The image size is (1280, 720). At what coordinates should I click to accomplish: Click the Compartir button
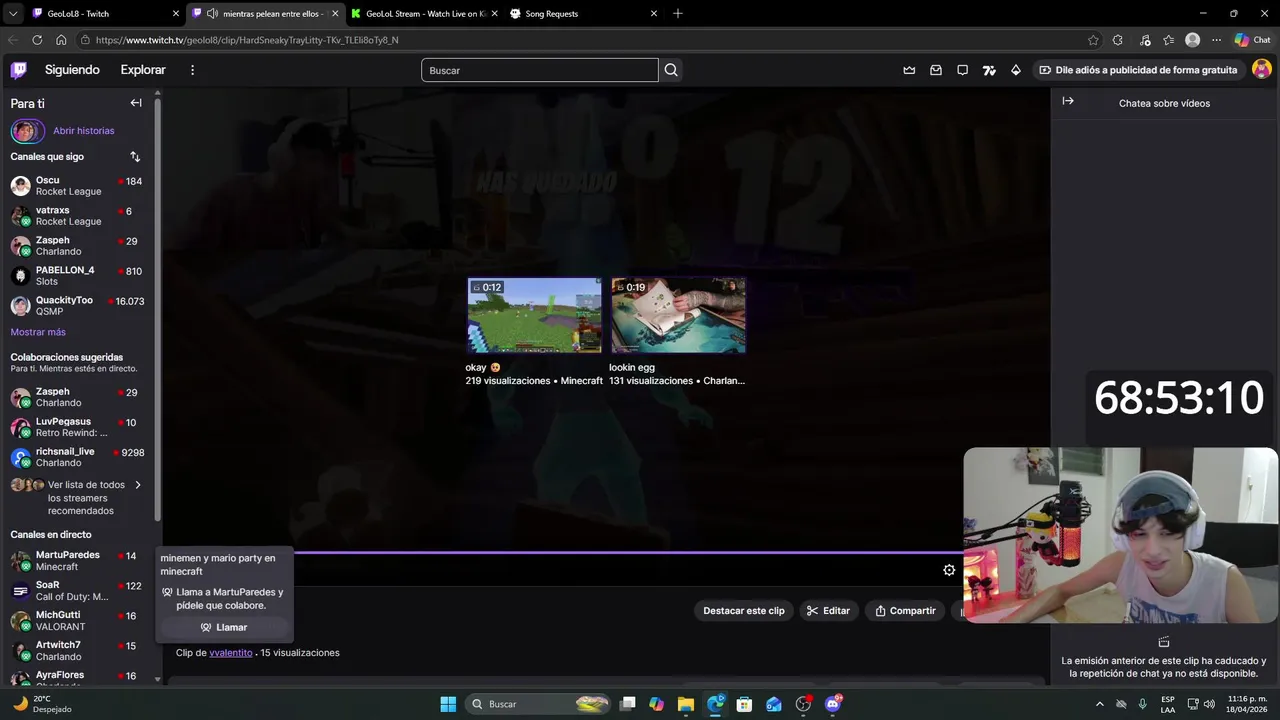coord(905,611)
